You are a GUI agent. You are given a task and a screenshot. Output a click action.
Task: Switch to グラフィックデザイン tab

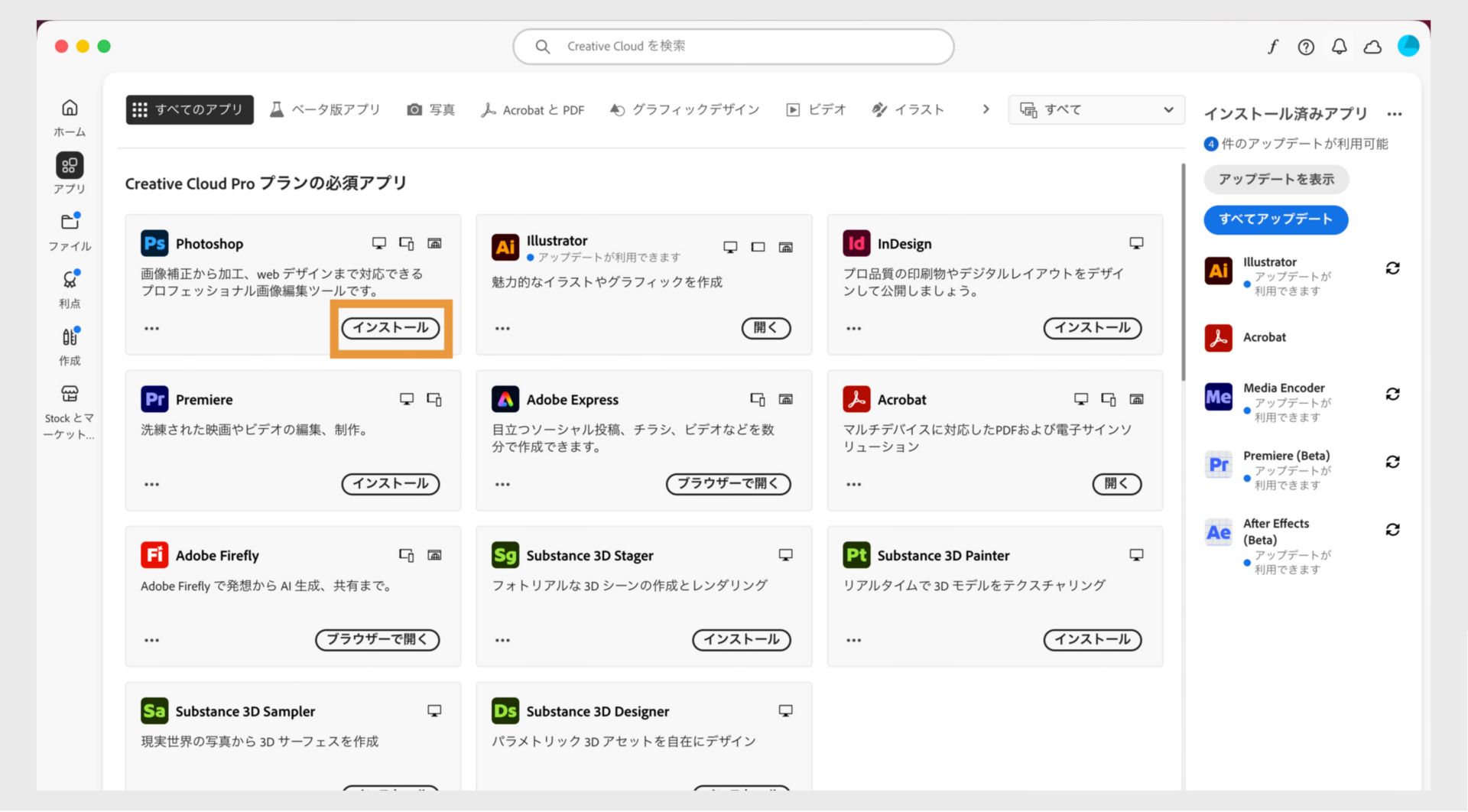pyautogui.click(x=685, y=110)
